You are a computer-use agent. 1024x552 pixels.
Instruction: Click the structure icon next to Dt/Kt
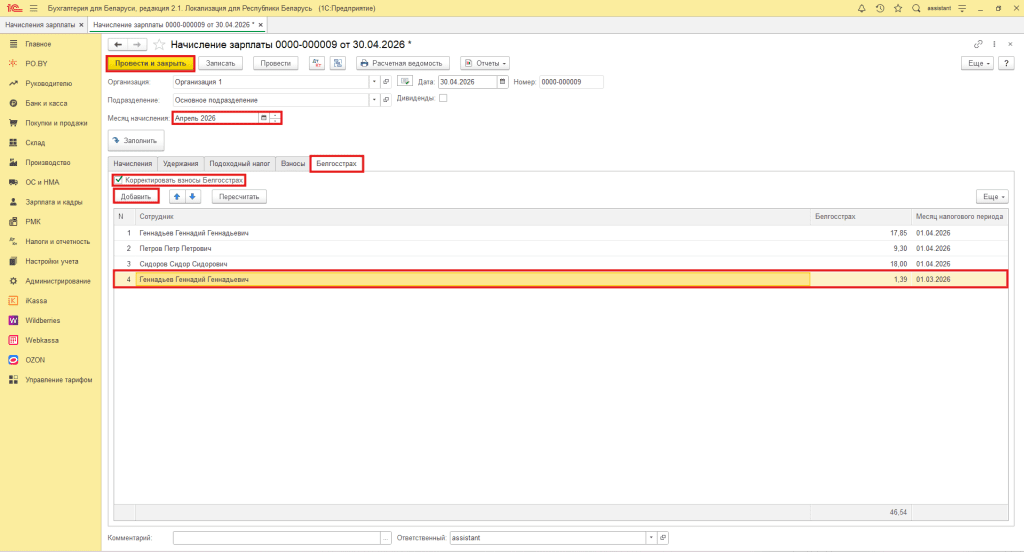338,63
